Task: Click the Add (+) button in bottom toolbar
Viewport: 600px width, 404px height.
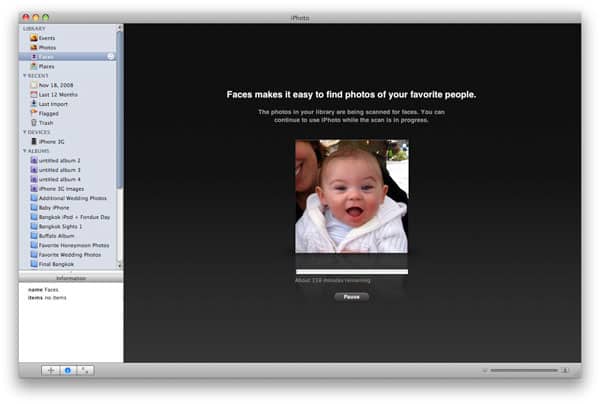Action: (51, 370)
